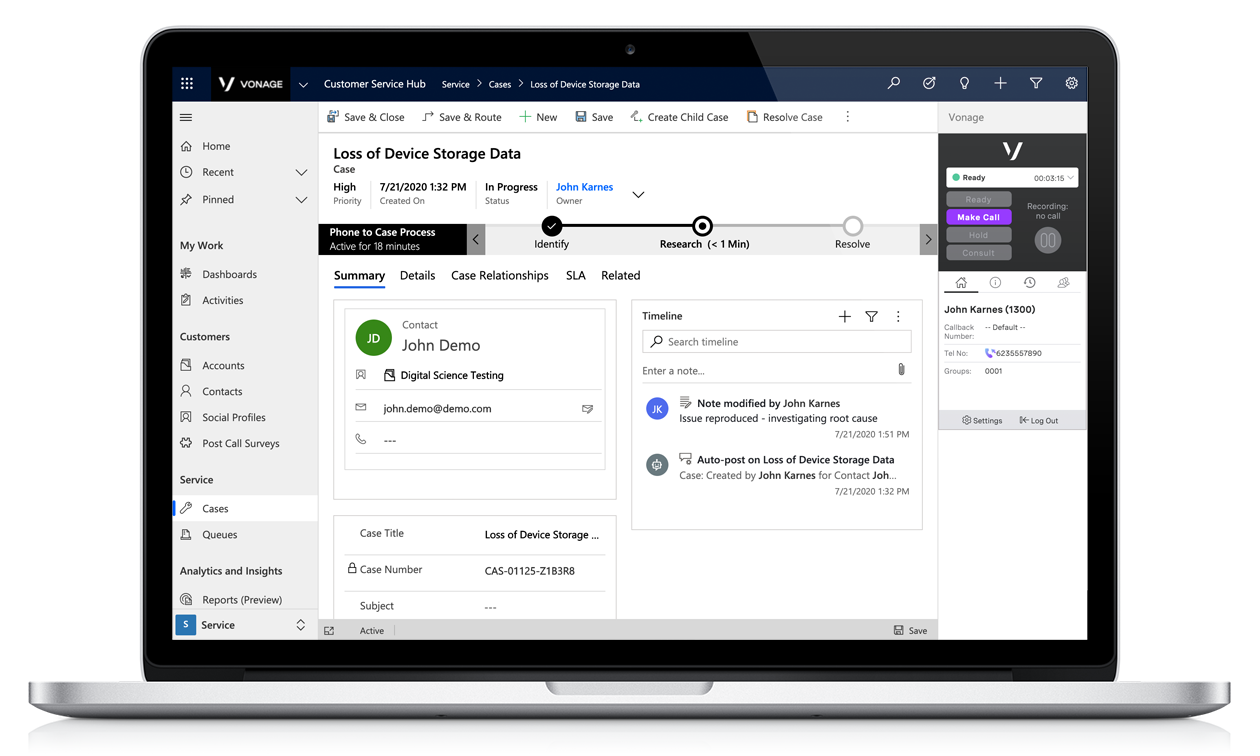Open the Related tab

(x=621, y=276)
